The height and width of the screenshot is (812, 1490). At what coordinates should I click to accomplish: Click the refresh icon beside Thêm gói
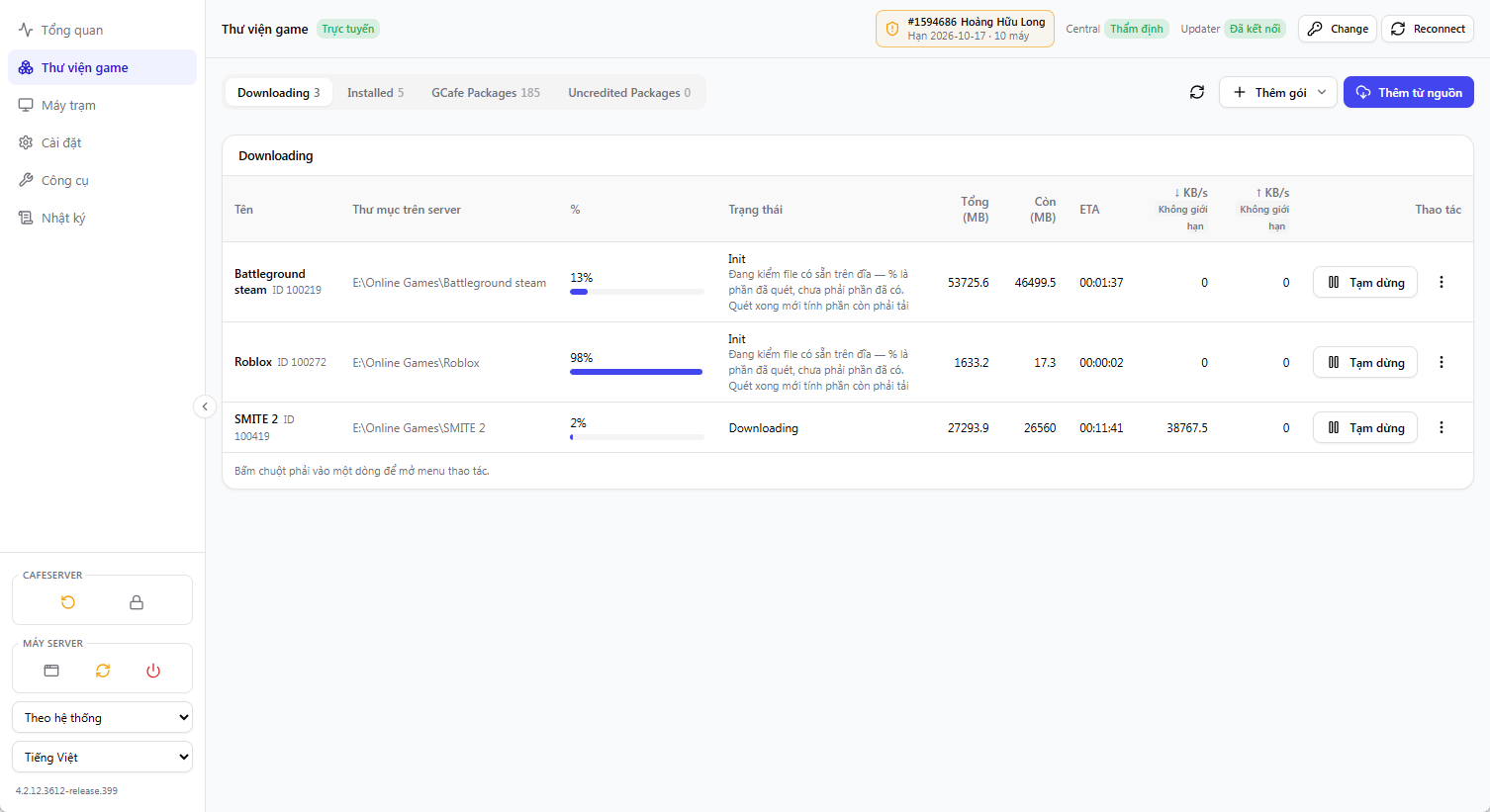coord(1197,92)
